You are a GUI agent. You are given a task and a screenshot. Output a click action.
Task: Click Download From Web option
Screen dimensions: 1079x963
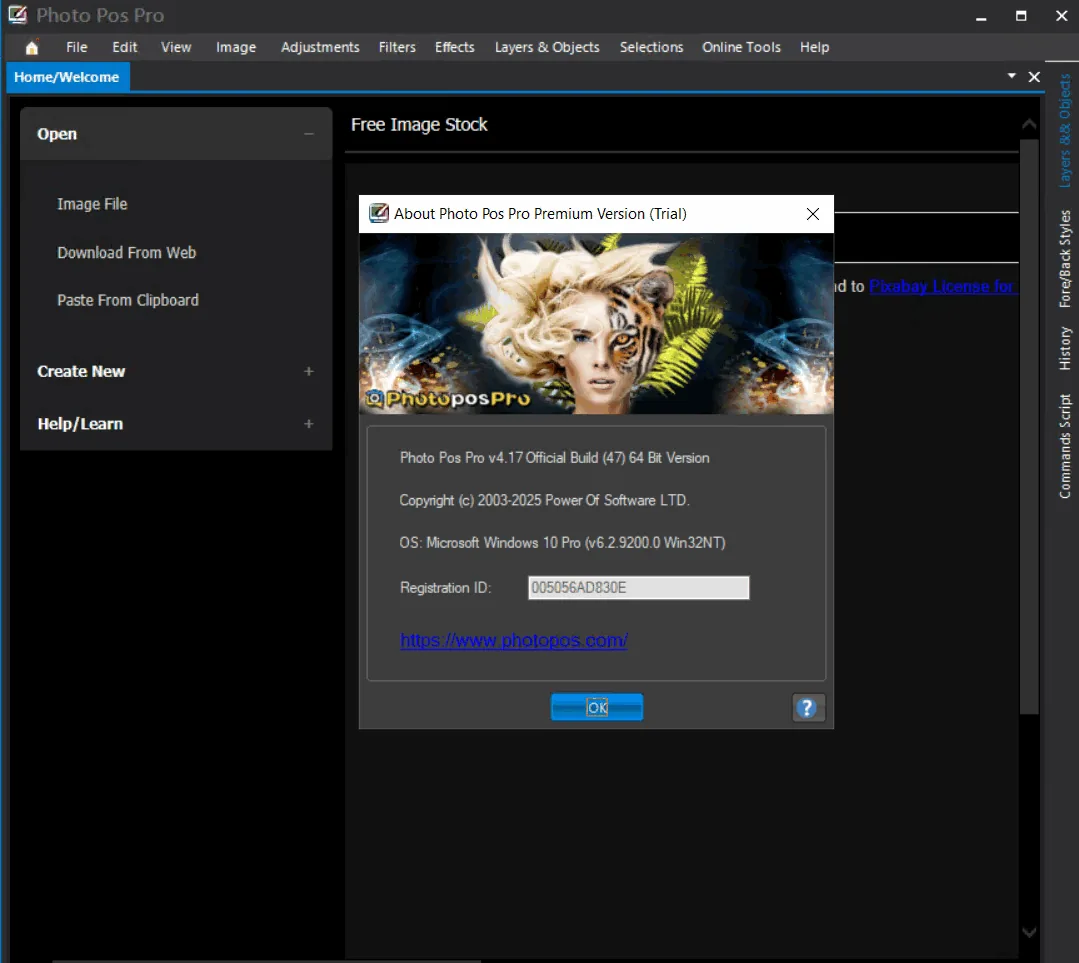[x=127, y=253]
